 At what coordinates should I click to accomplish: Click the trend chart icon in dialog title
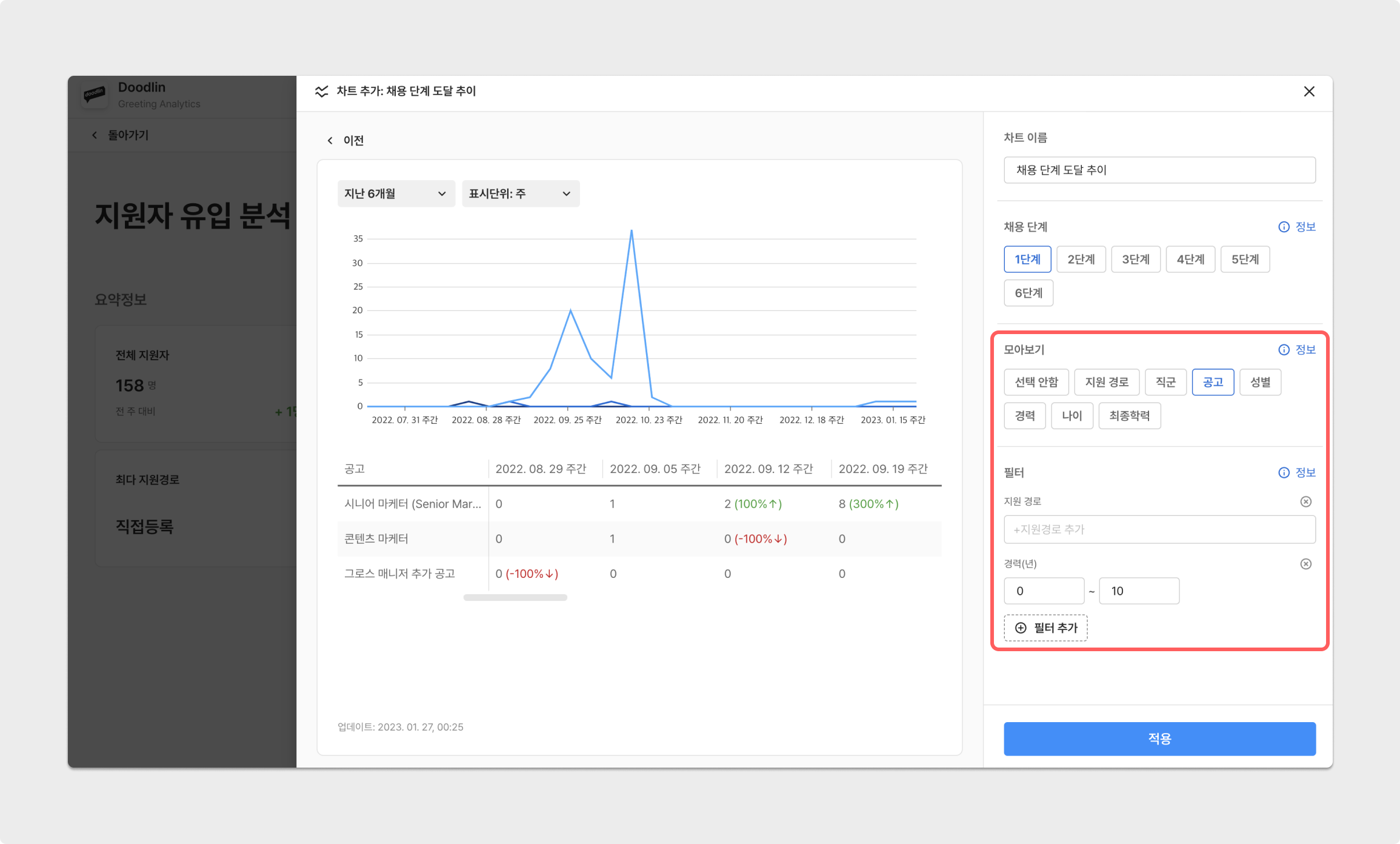pos(322,91)
